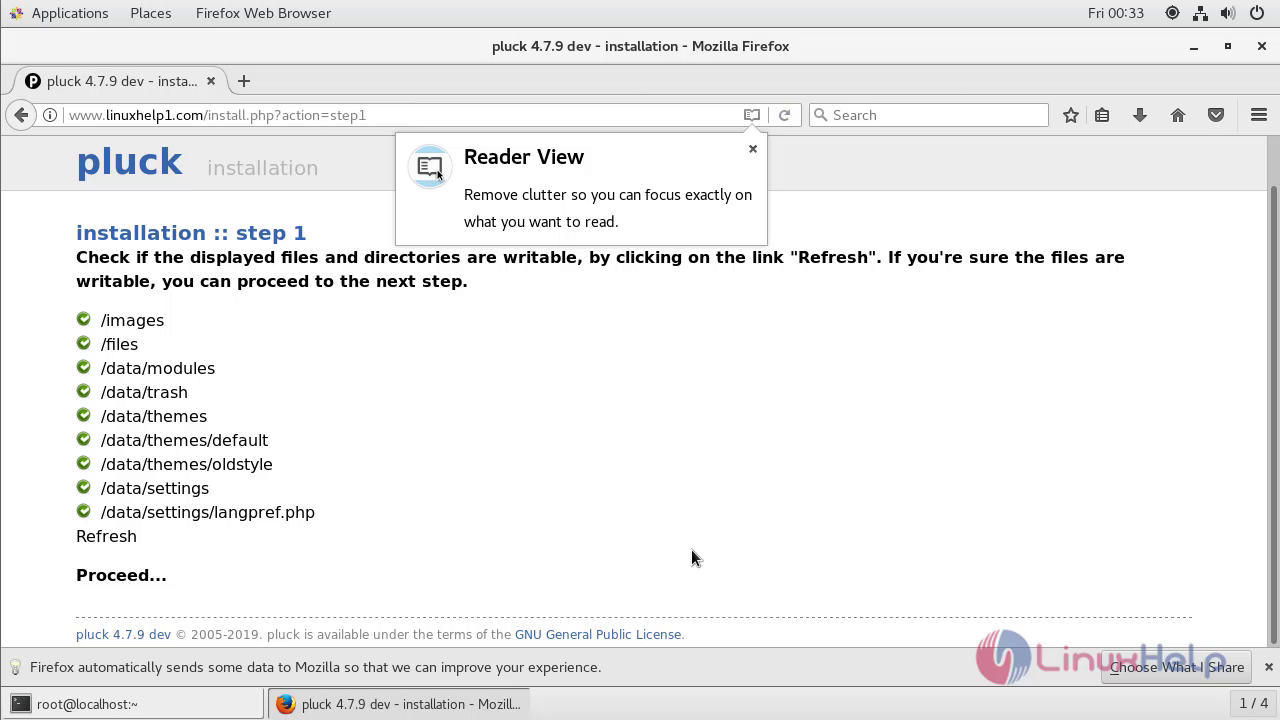The image size is (1280, 720).
Task: Click the /data/settings text
Action: pyautogui.click(x=154, y=488)
